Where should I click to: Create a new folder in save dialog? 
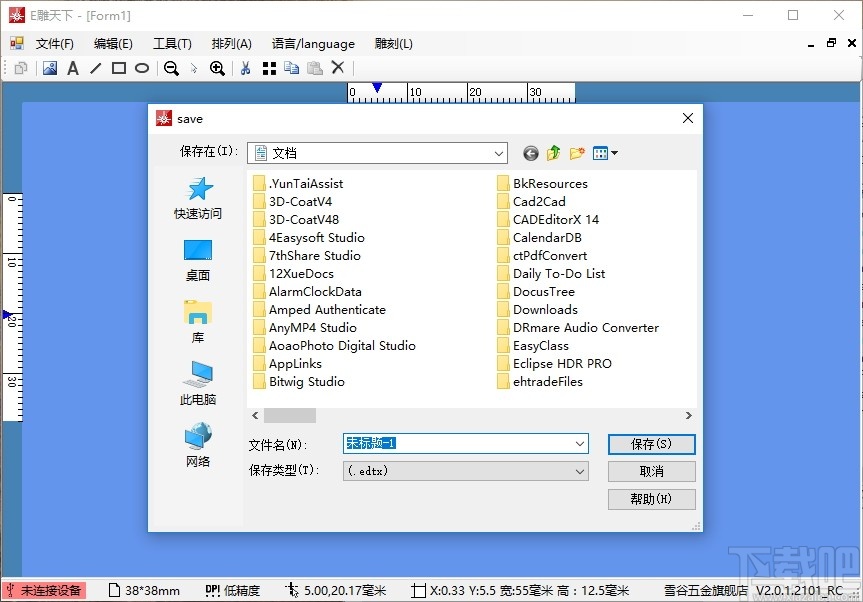point(576,152)
